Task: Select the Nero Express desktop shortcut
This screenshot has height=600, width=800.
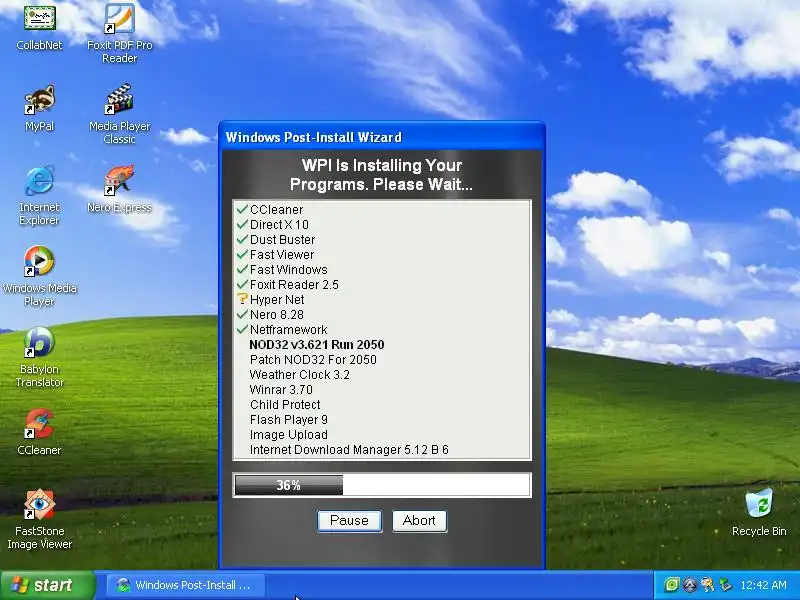Action: pyautogui.click(x=119, y=188)
